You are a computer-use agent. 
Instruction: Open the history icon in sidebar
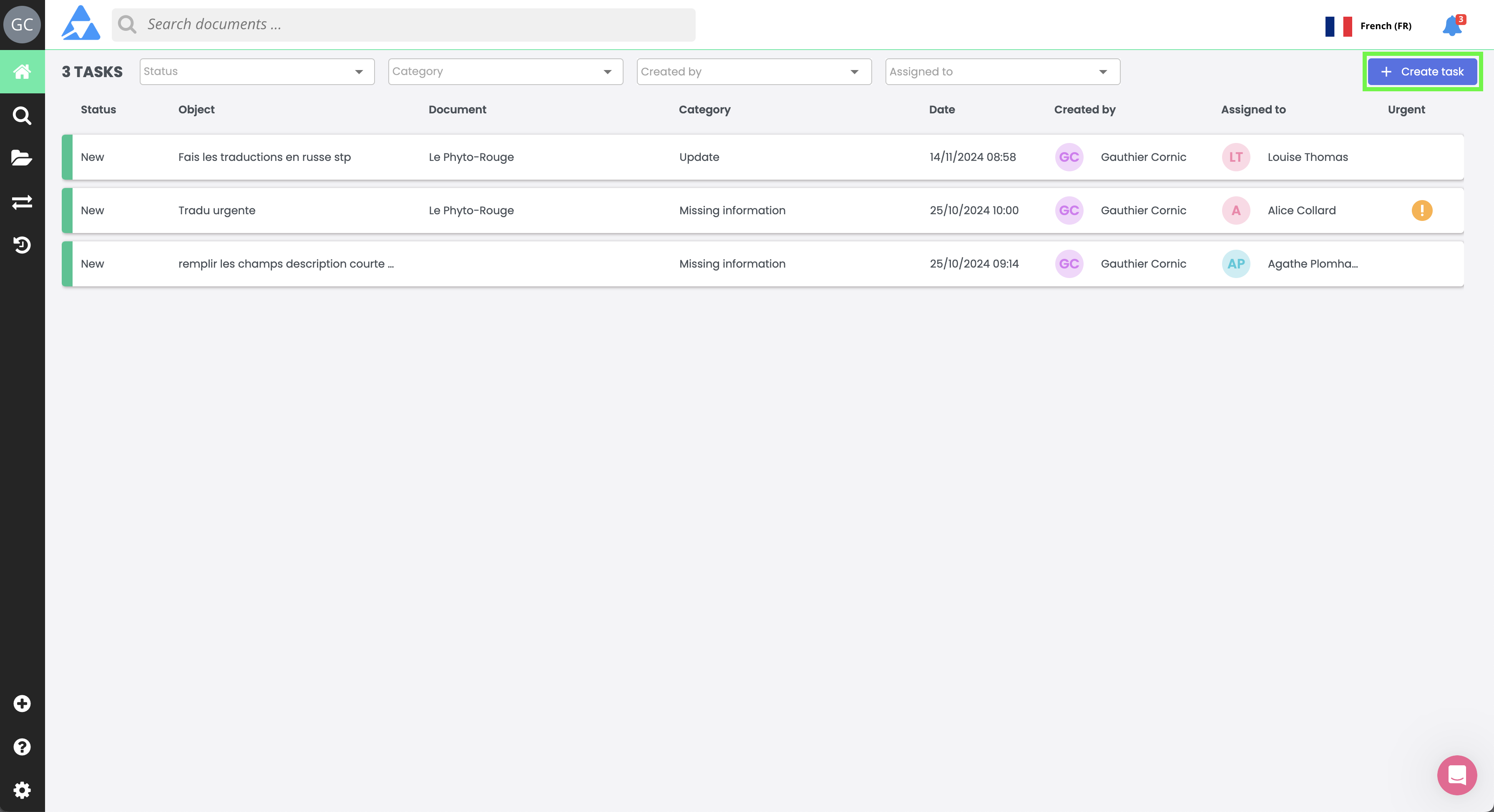point(22,245)
